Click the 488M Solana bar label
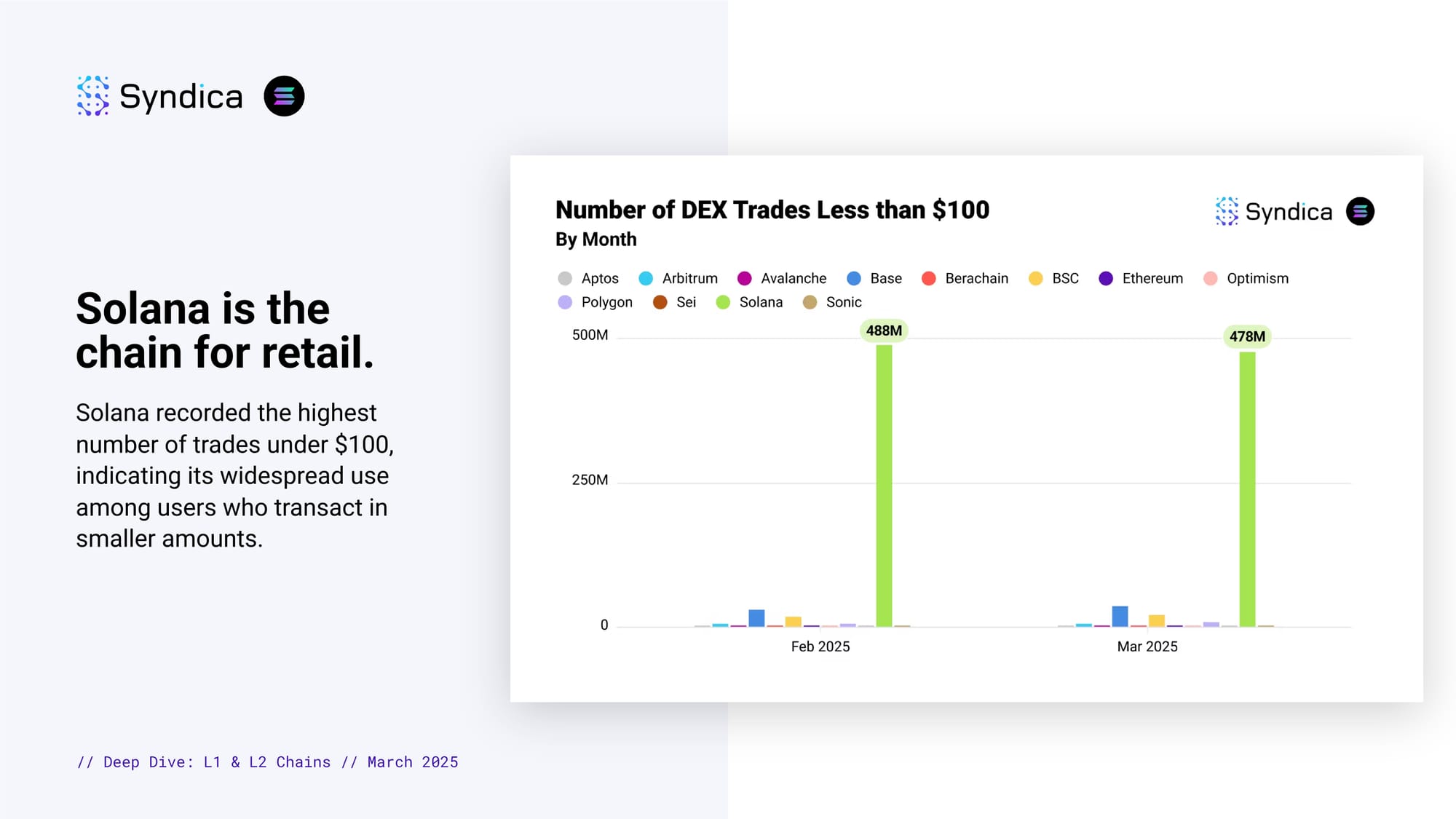Image resolution: width=1456 pixels, height=819 pixels. [884, 331]
